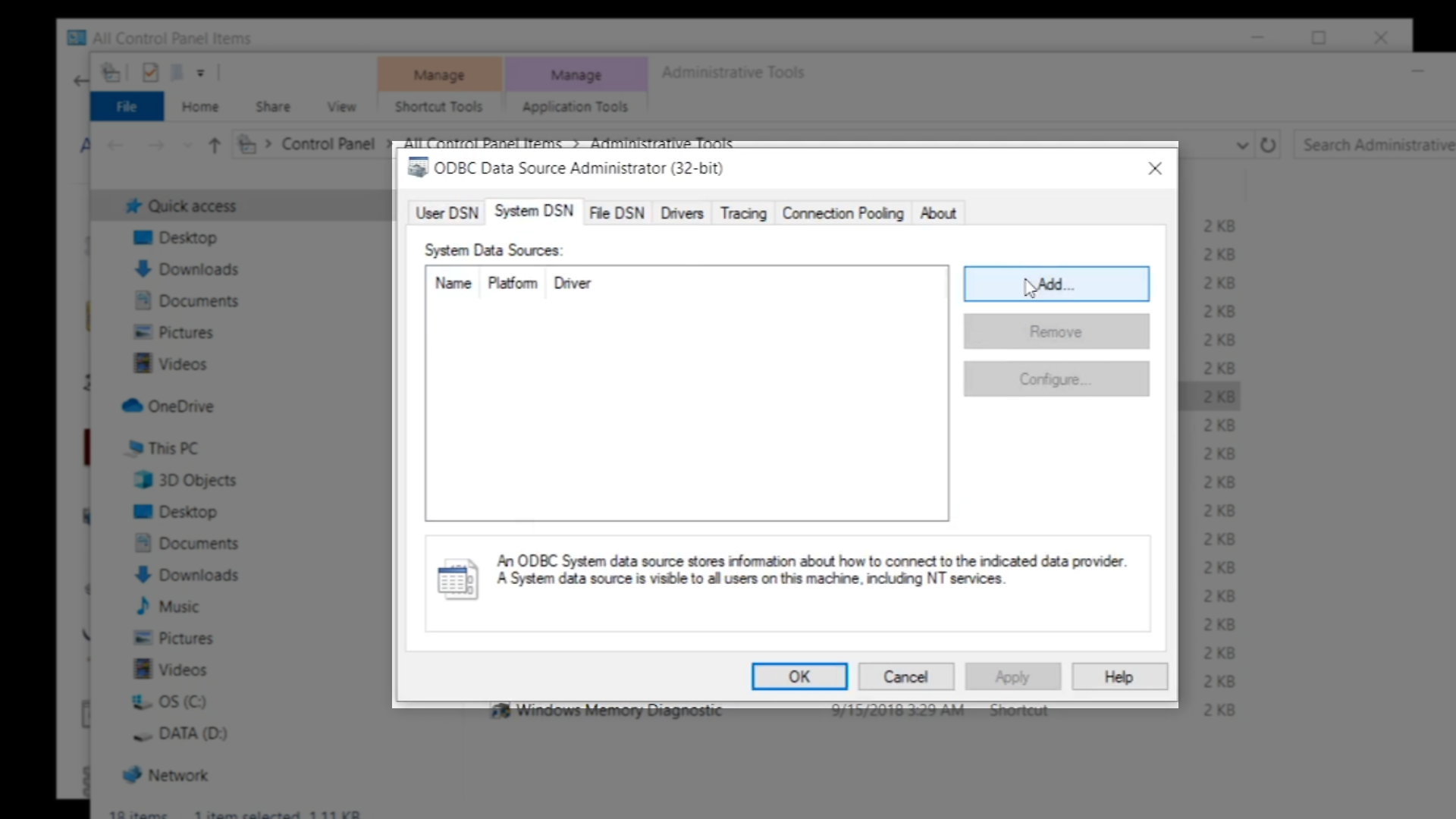Screen dimensions: 1456x819
Task: Click the Cancel button
Action: pyautogui.click(x=905, y=676)
